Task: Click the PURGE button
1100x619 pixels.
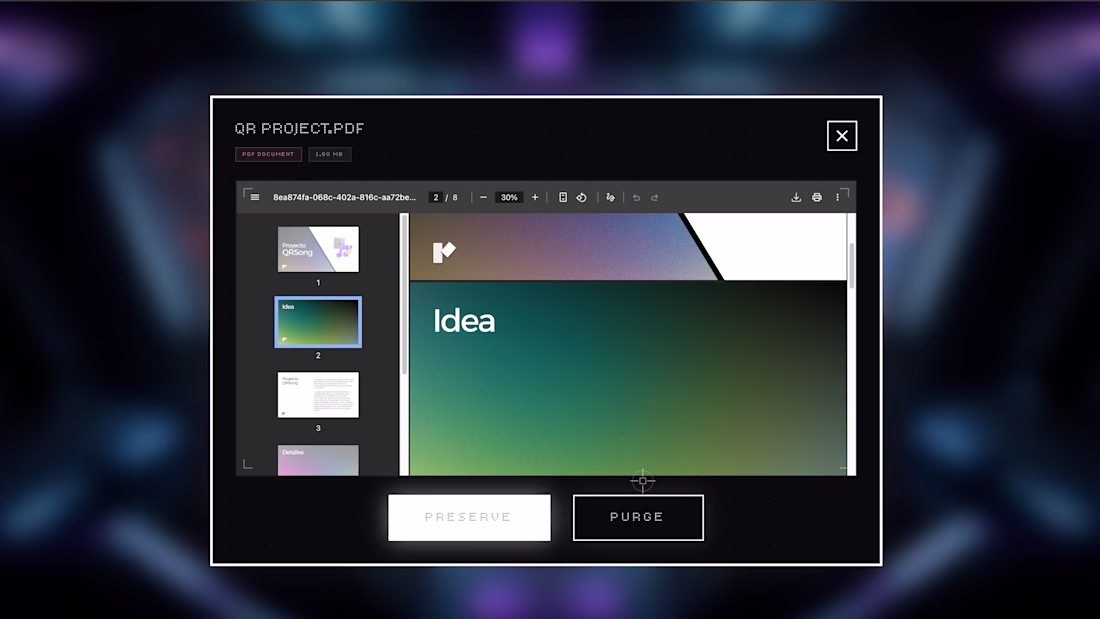Action: (x=638, y=517)
